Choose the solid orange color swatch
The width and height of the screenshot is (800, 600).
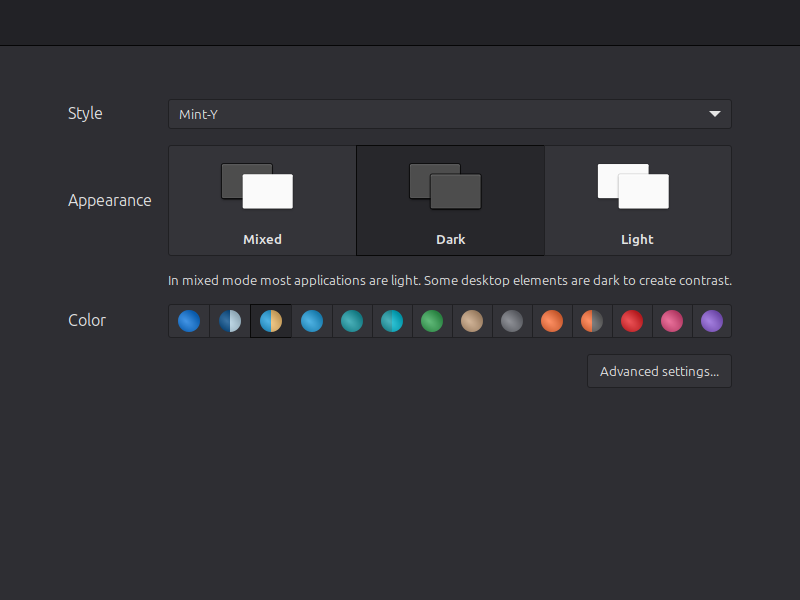552,321
